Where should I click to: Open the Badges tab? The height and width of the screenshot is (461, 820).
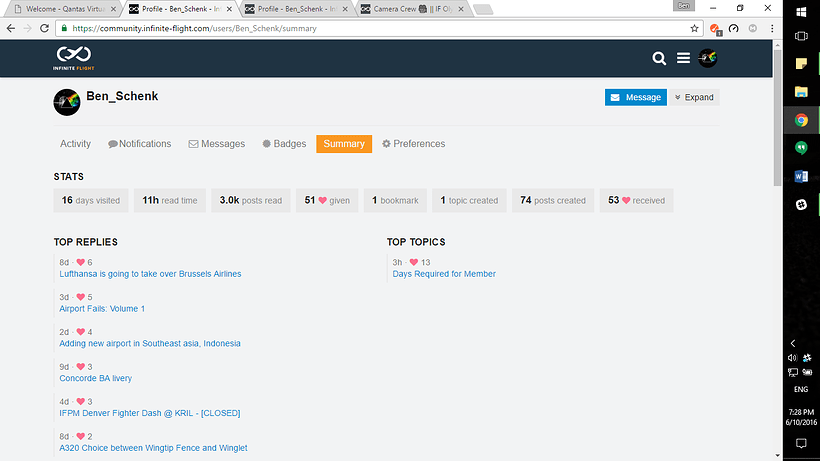coord(284,144)
